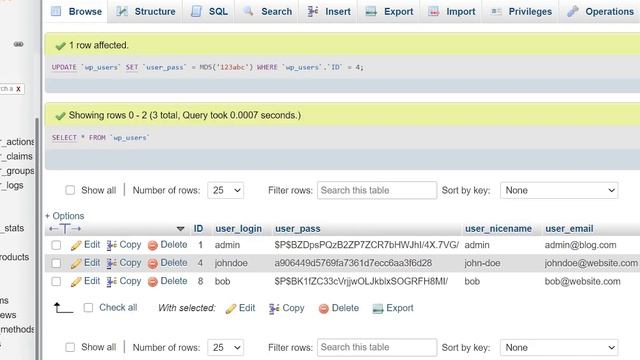Click the john-doe nicename cell
640x360 pixels.
click(x=482, y=263)
